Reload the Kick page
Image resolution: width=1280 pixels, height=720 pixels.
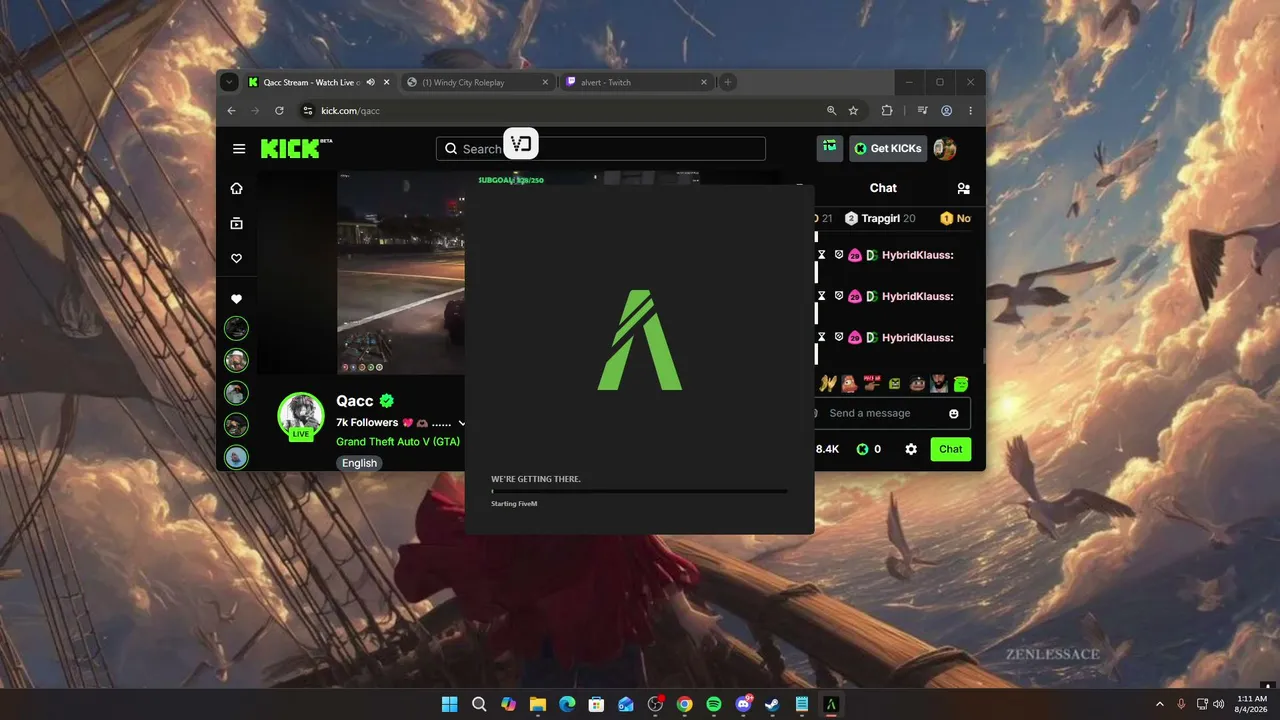279,111
